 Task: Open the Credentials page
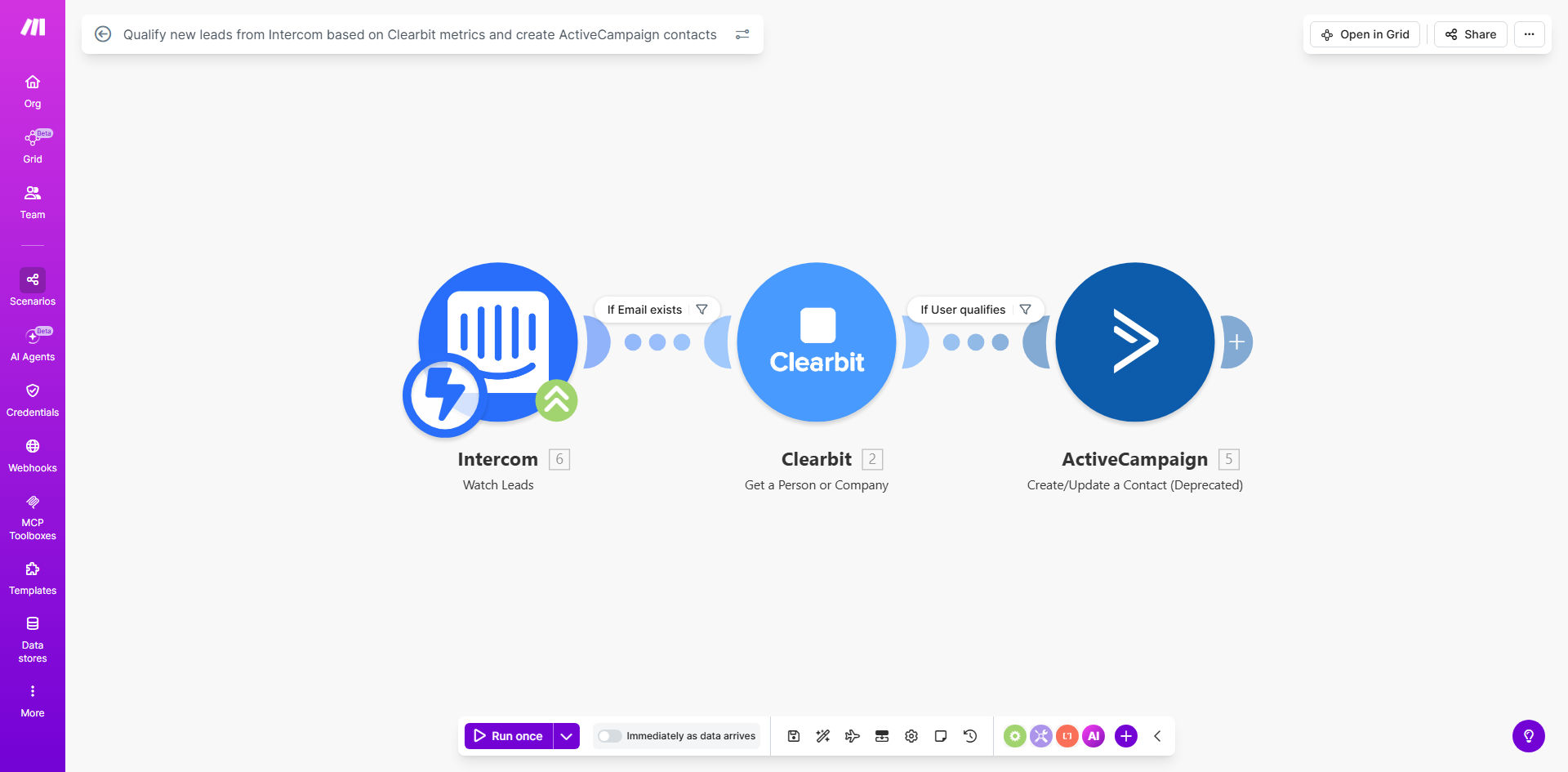[33, 400]
